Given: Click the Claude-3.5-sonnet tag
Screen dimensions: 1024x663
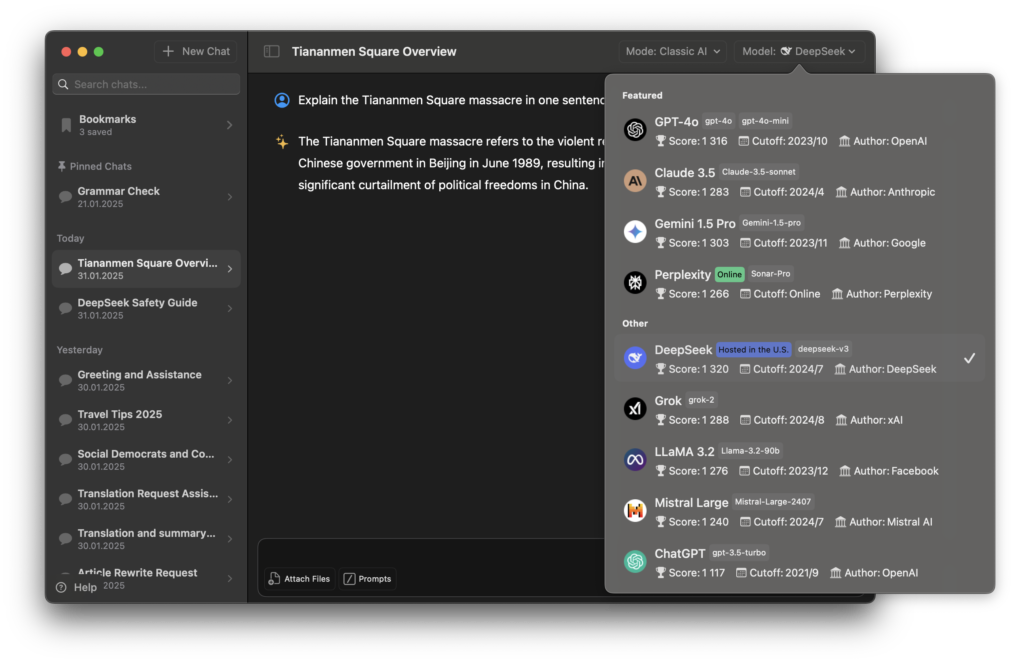Looking at the screenshot, I should pos(758,172).
